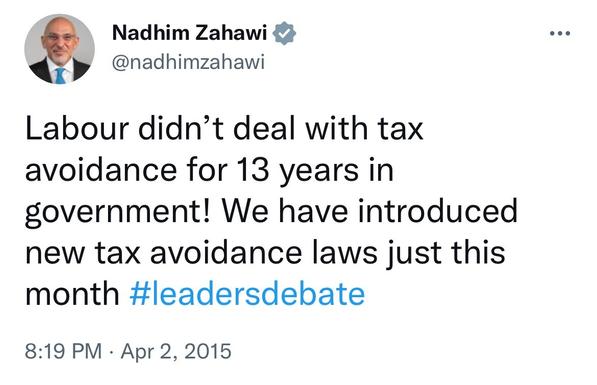This screenshot has width=597, height=385.
Task: Click the word 'month' before the hashtag
Action: click(72, 294)
